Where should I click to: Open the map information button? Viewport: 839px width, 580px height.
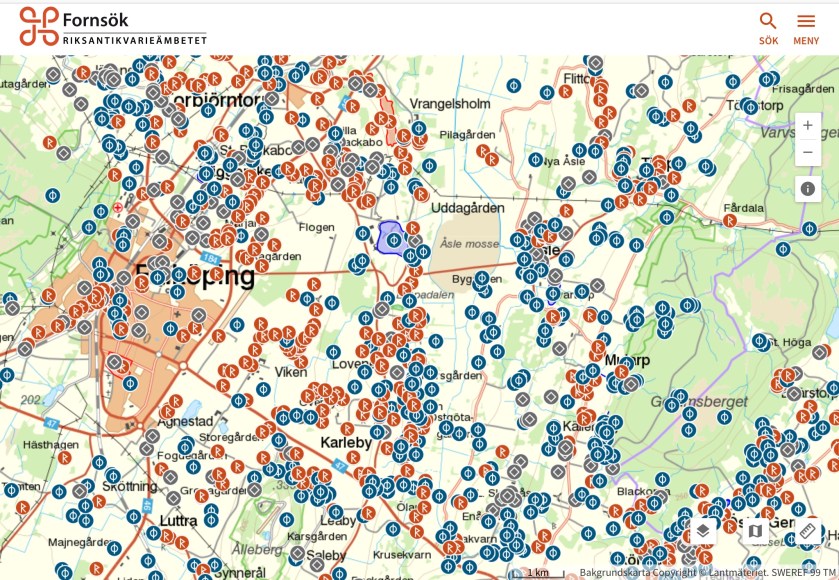coord(808,189)
